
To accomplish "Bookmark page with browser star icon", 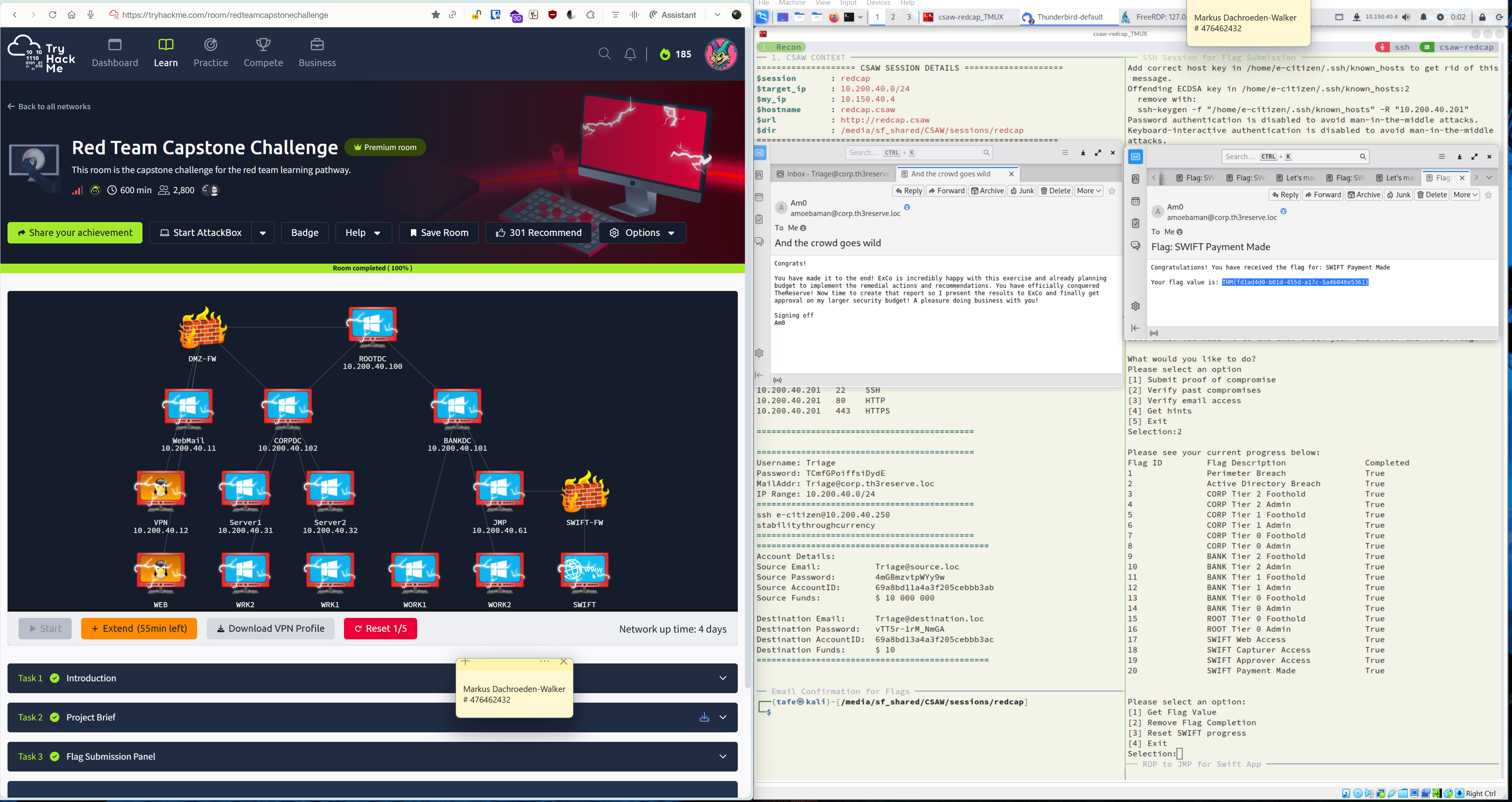I will (435, 15).
